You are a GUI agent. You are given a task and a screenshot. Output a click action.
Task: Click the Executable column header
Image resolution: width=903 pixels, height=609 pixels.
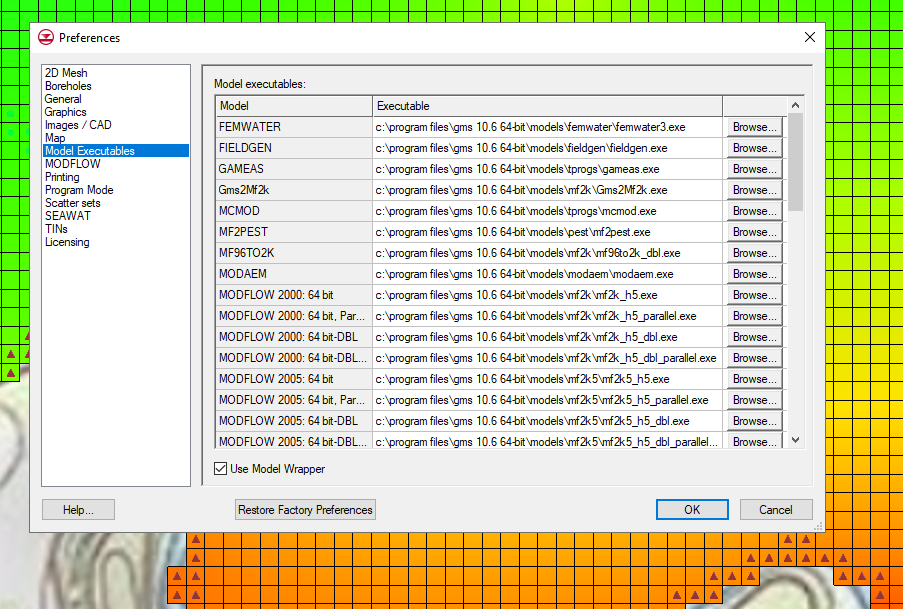[x=548, y=106]
